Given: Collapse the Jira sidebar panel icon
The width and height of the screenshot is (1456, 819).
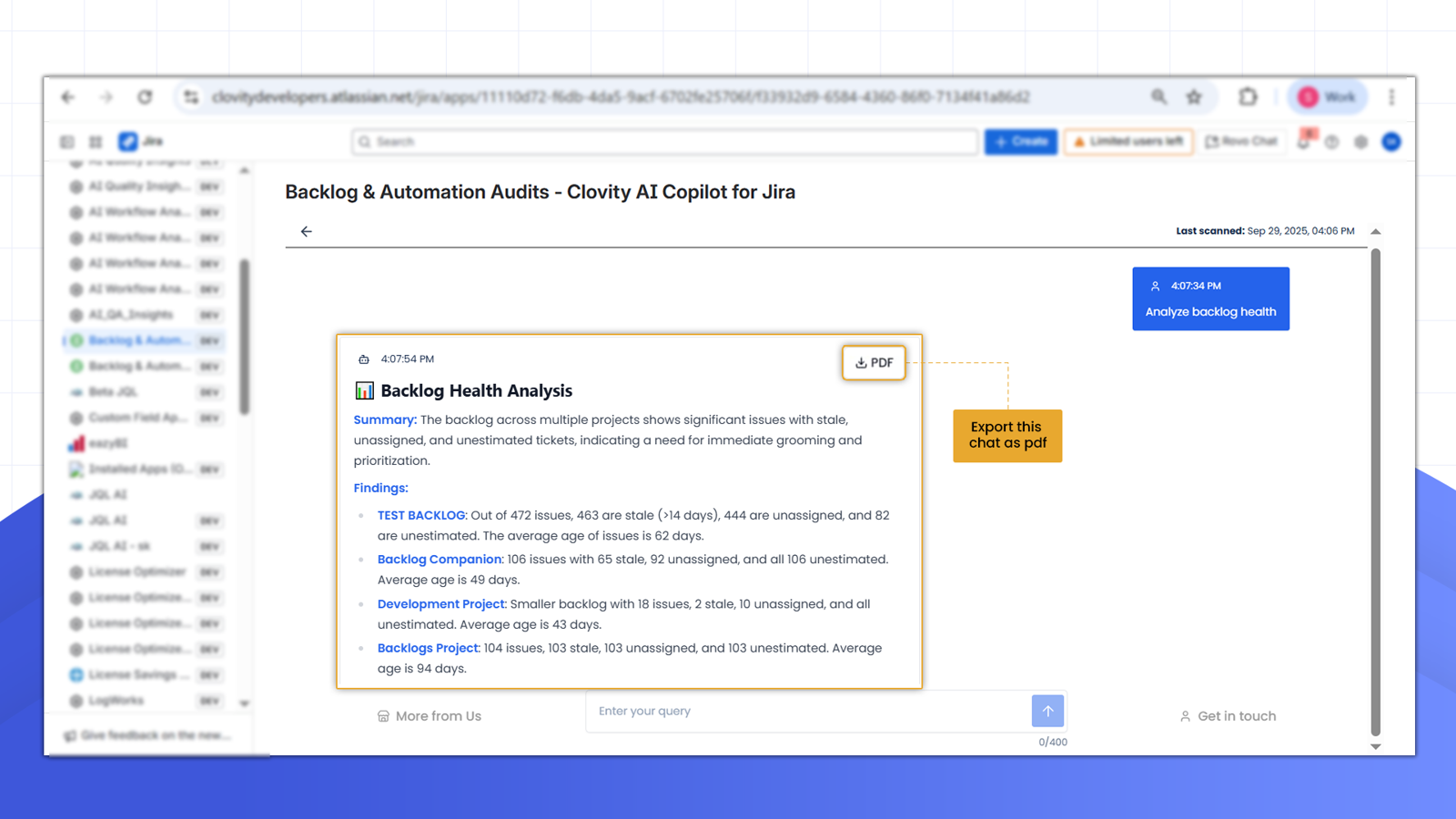Looking at the screenshot, I should [x=67, y=142].
